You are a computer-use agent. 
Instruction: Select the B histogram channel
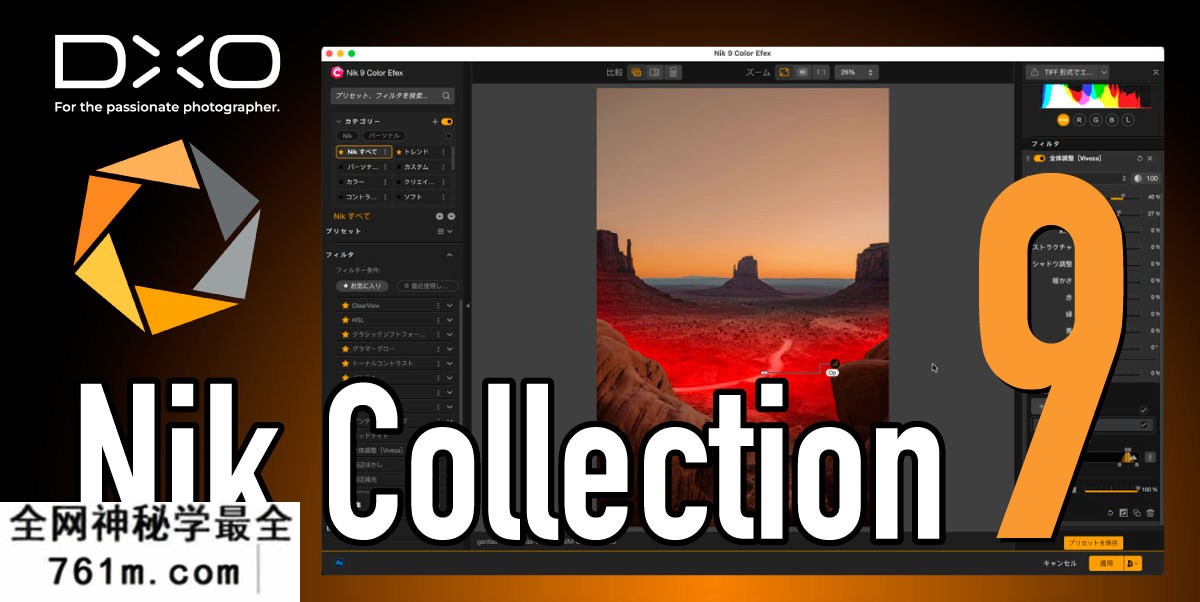point(1112,120)
